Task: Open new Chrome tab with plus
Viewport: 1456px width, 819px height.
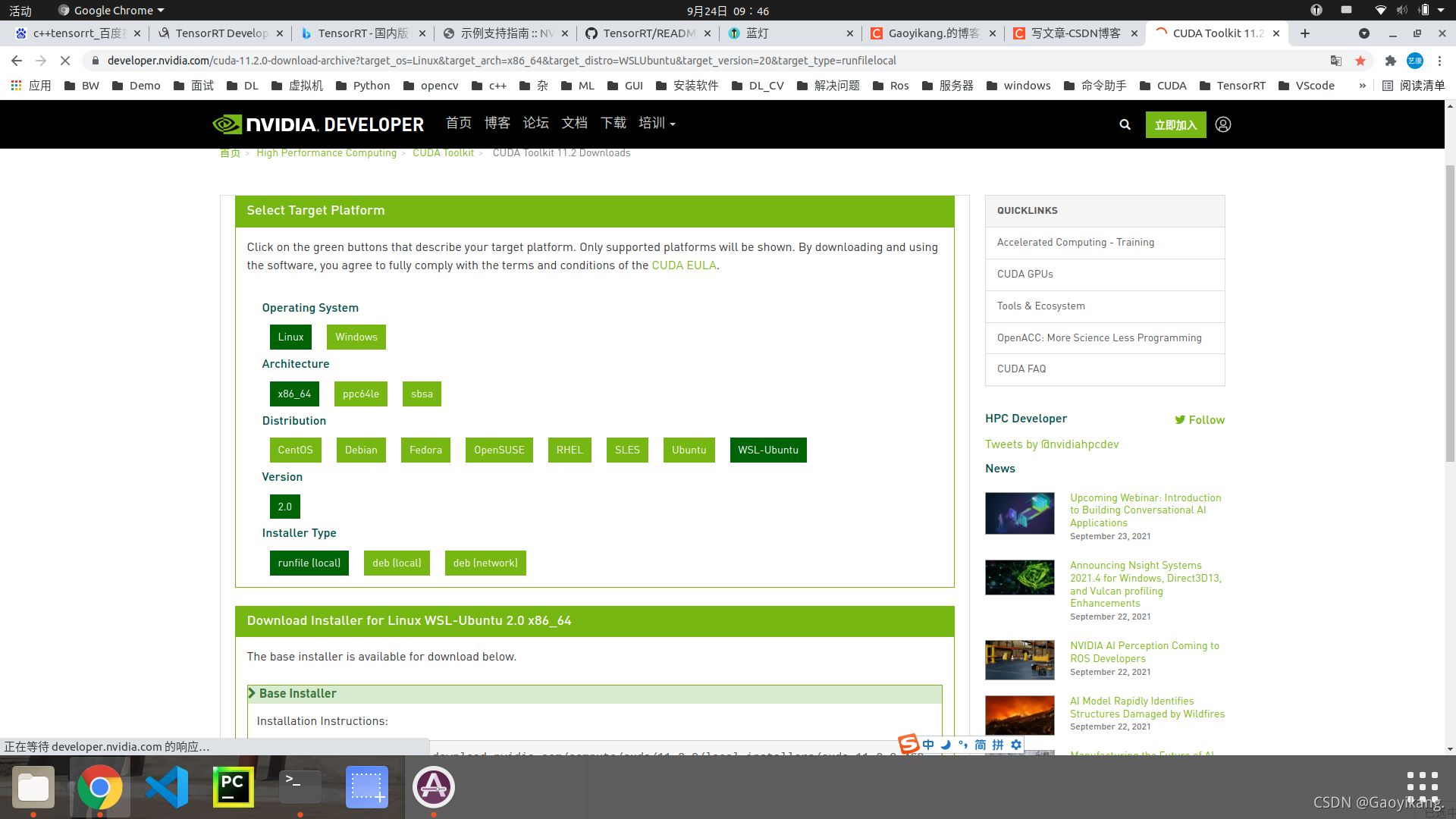Action: [1305, 33]
